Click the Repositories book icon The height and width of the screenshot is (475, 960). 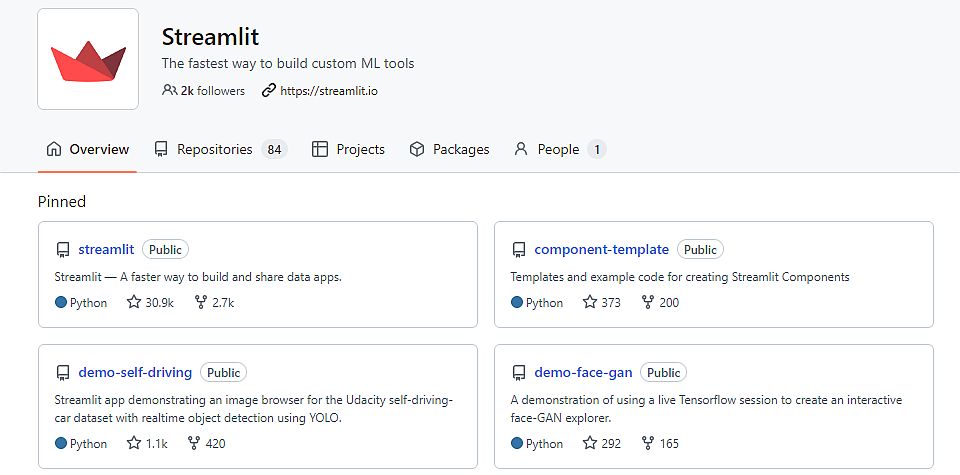pos(161,149)
